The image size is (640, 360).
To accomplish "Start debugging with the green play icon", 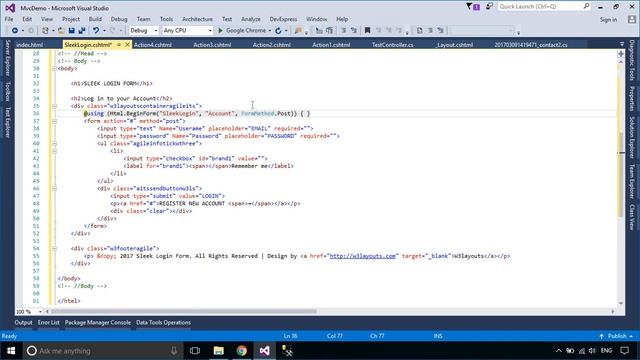I will pos(220,31).
